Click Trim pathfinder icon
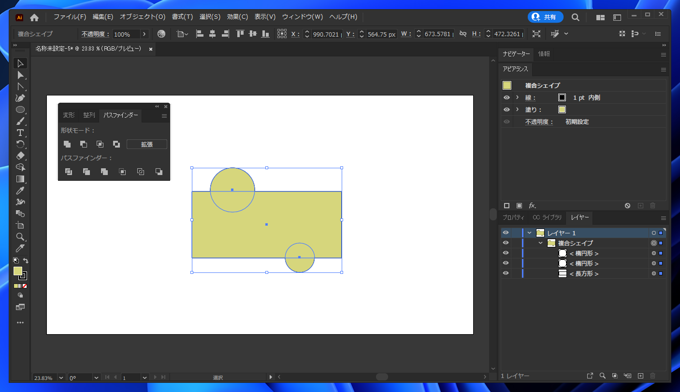 86,172
